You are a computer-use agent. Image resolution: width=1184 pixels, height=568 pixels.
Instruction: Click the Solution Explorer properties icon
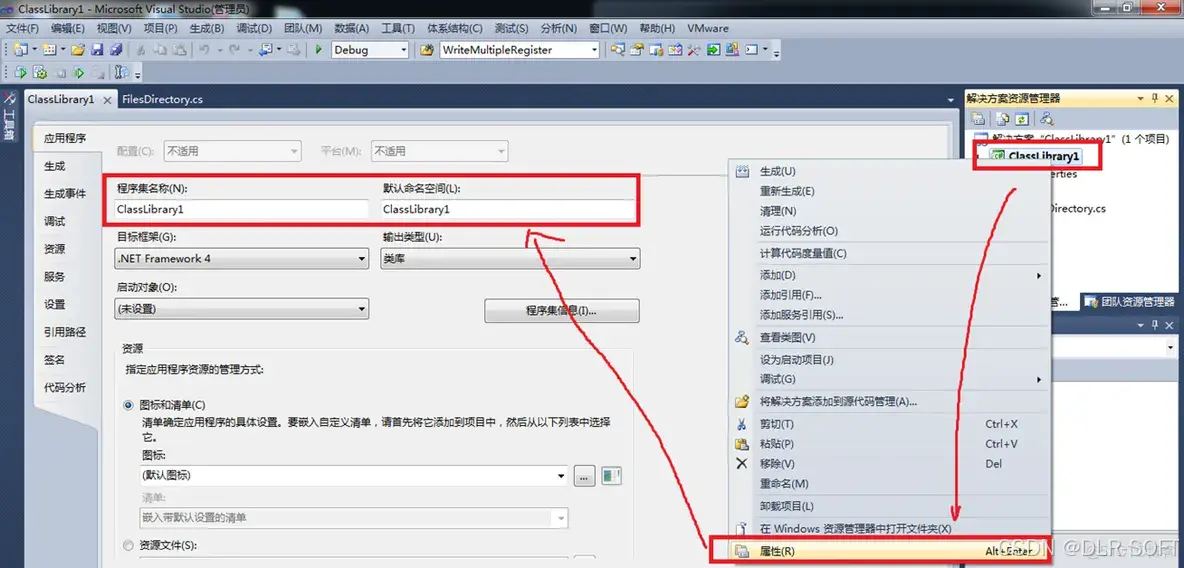pos(978,119)
